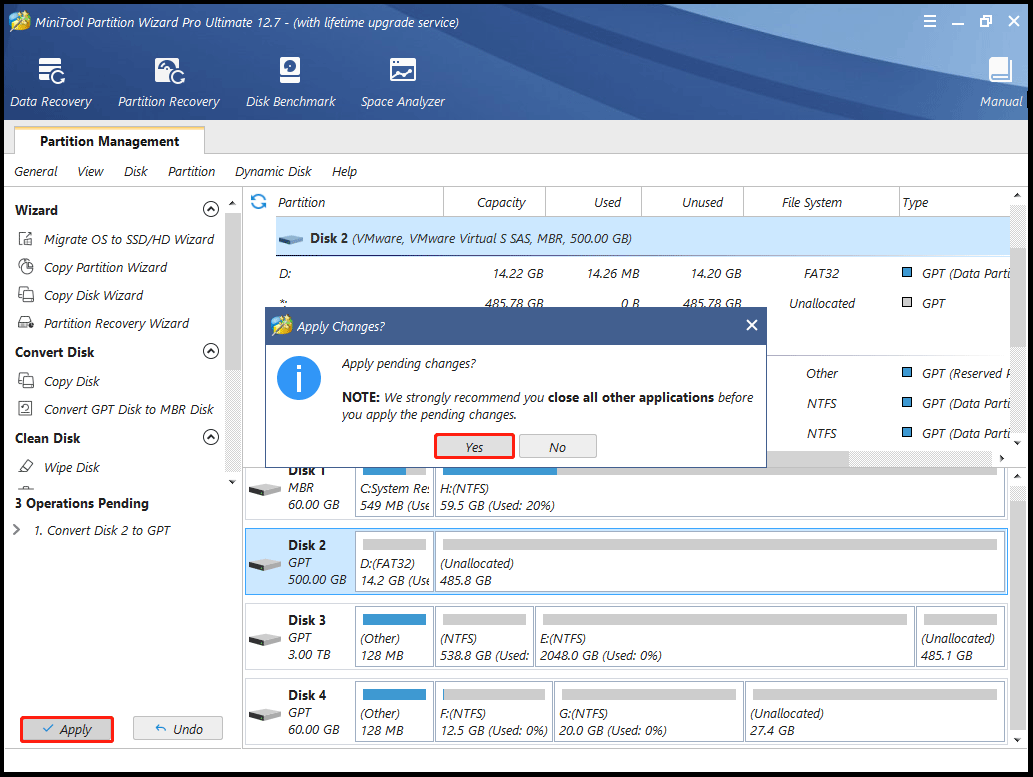The image size is (1033, 777).
Task: Confirm pending changes with Yes
Action: point(474,446)
